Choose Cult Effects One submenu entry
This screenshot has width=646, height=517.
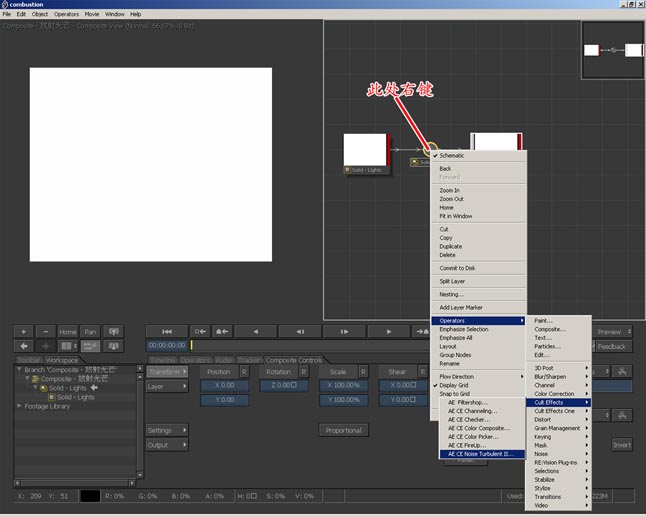tap(558, 411)
